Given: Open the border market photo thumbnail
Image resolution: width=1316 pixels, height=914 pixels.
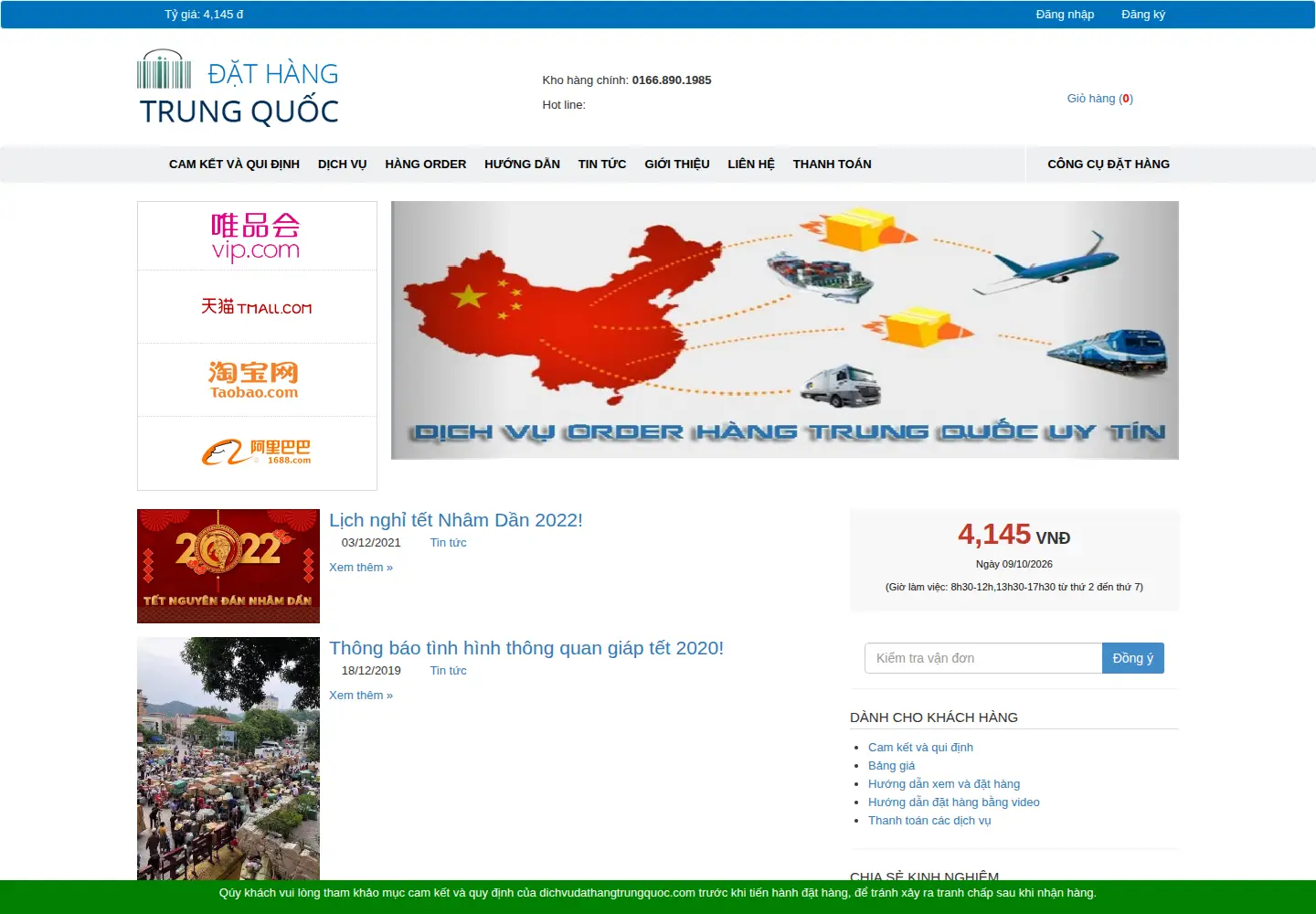Looking at the screenshot, I should [x=228, y=759].
